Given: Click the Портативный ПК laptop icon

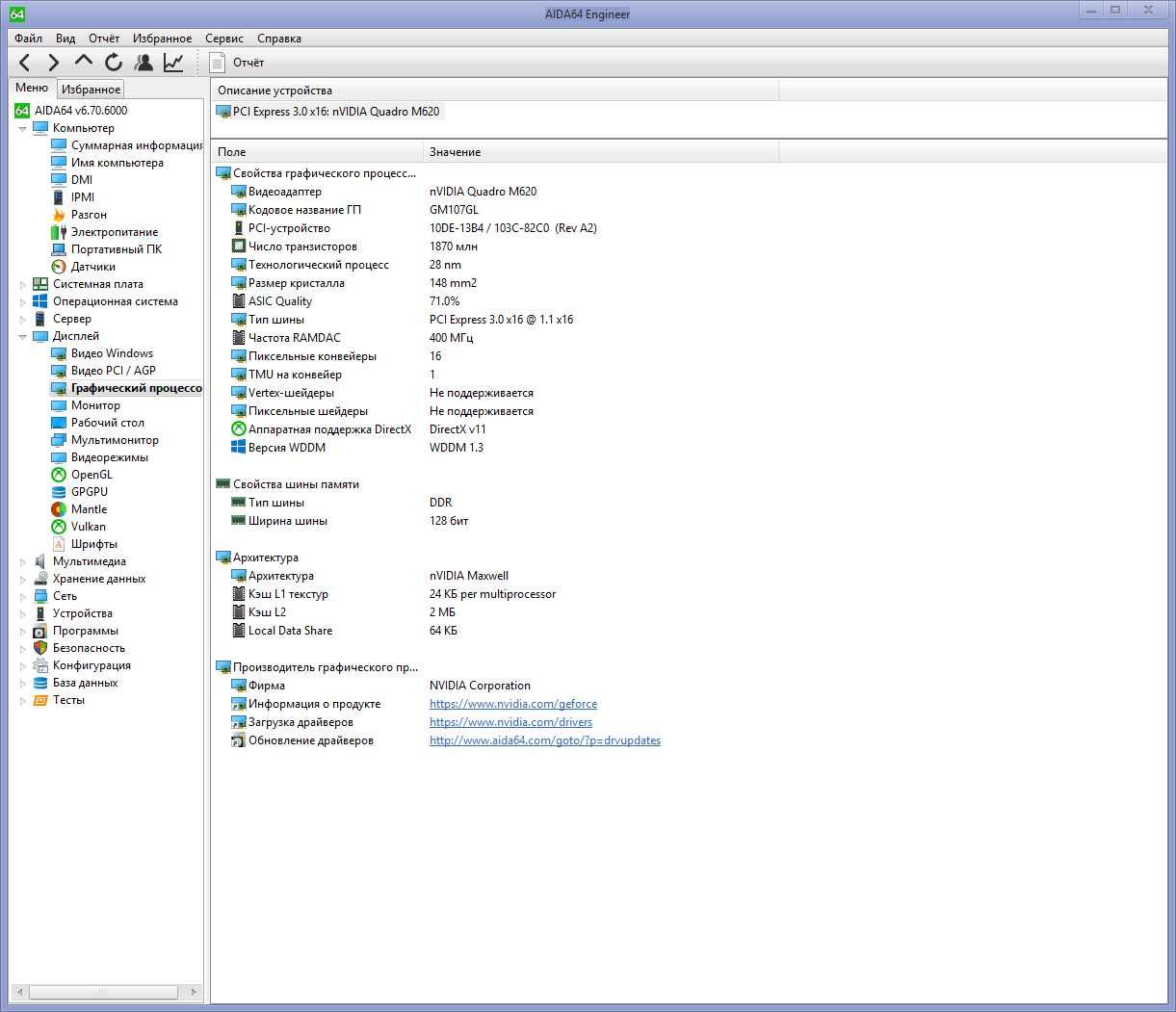Looking at the screenshot, I should point(59,249).
